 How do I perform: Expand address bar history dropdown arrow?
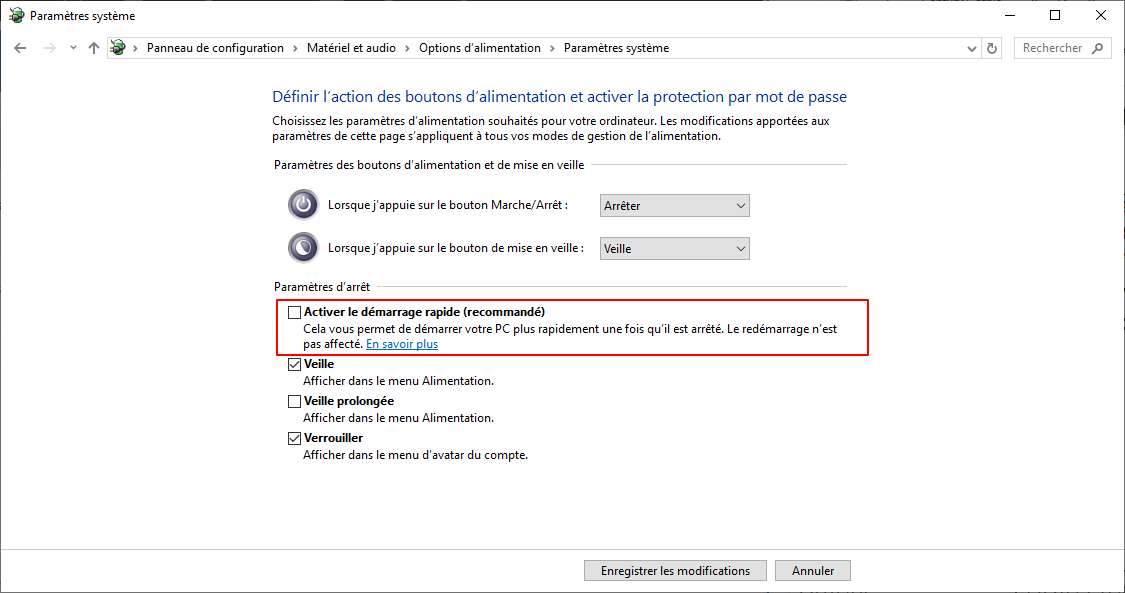(x=972, y=48)
